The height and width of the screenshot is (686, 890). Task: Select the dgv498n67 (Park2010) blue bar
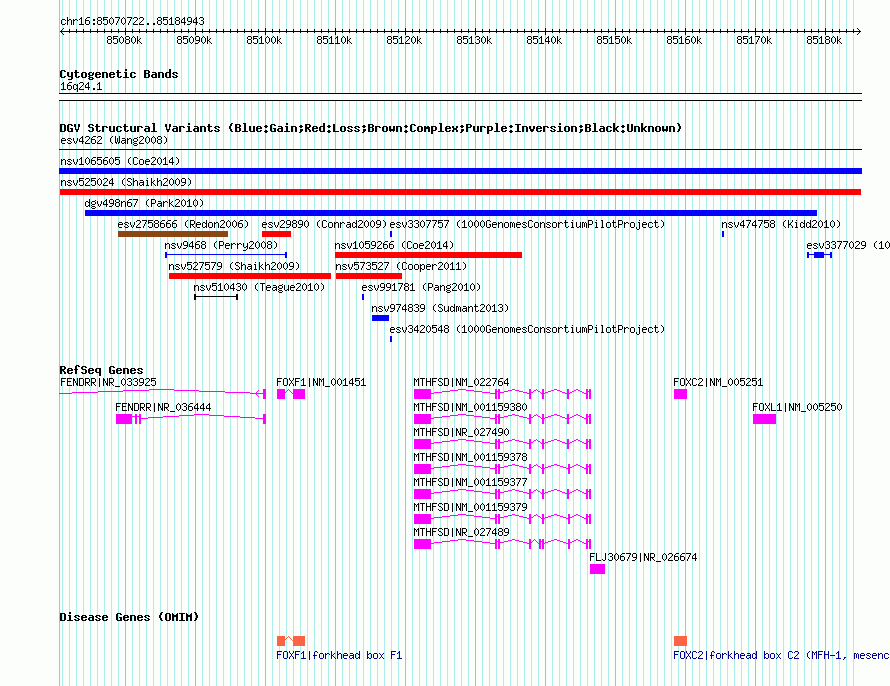click(x=451, y=213)
